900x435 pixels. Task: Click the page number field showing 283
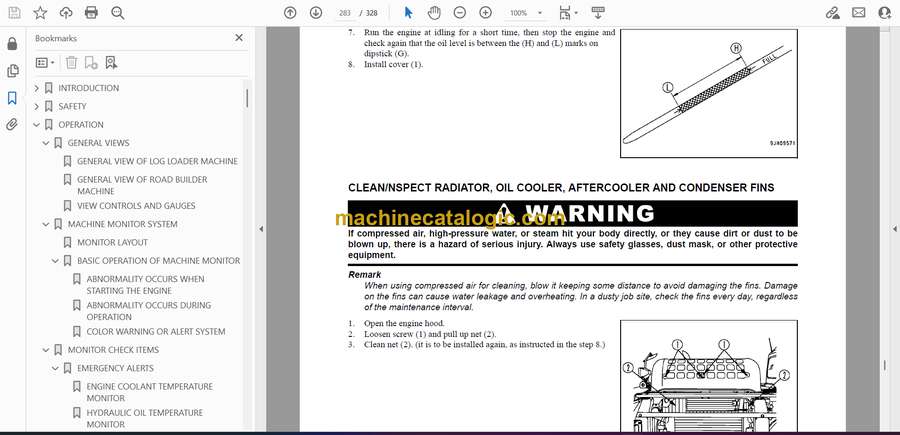coord(344,13)
